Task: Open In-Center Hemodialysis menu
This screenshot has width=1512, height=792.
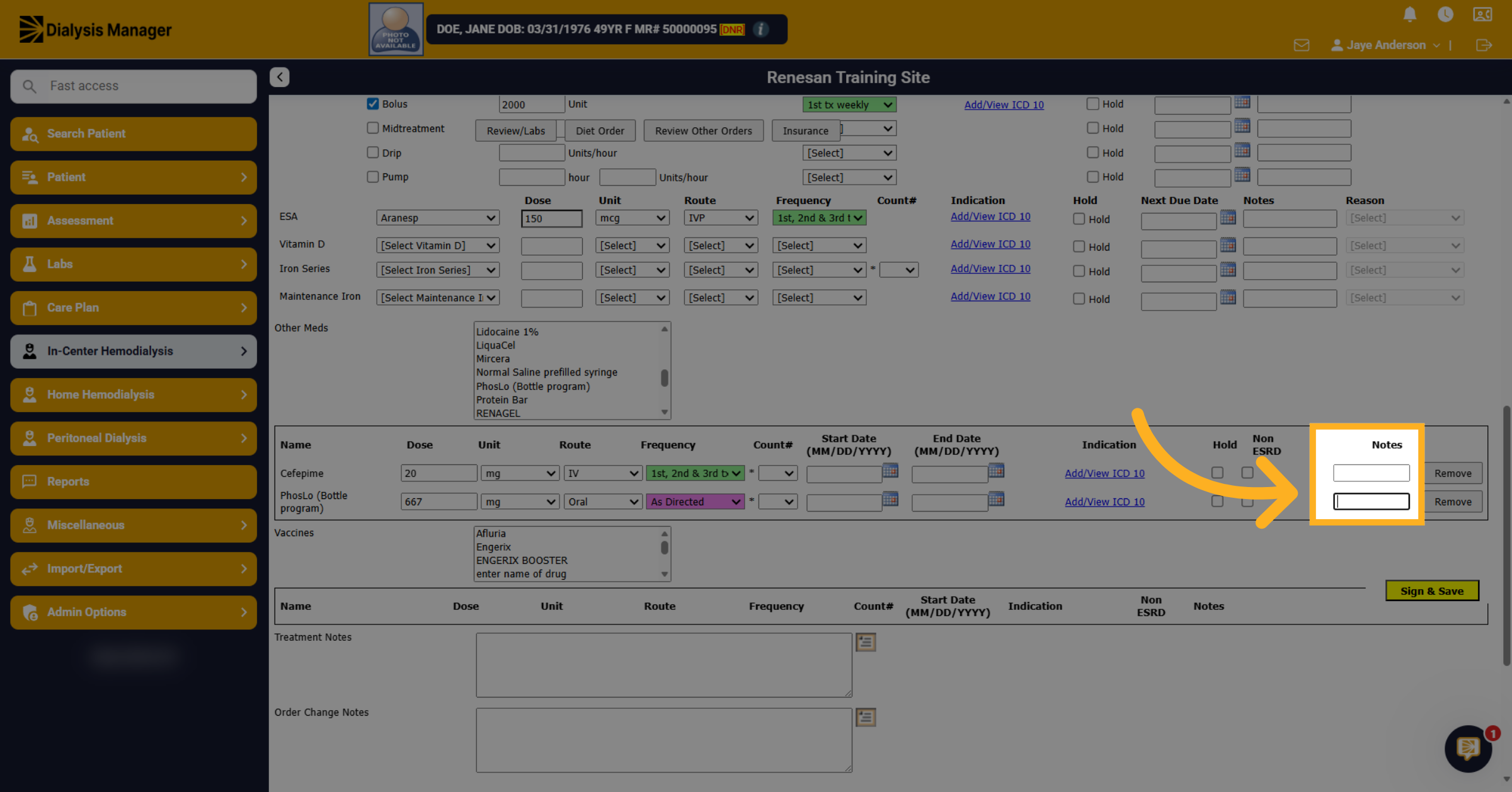Action: click(134, 351)
